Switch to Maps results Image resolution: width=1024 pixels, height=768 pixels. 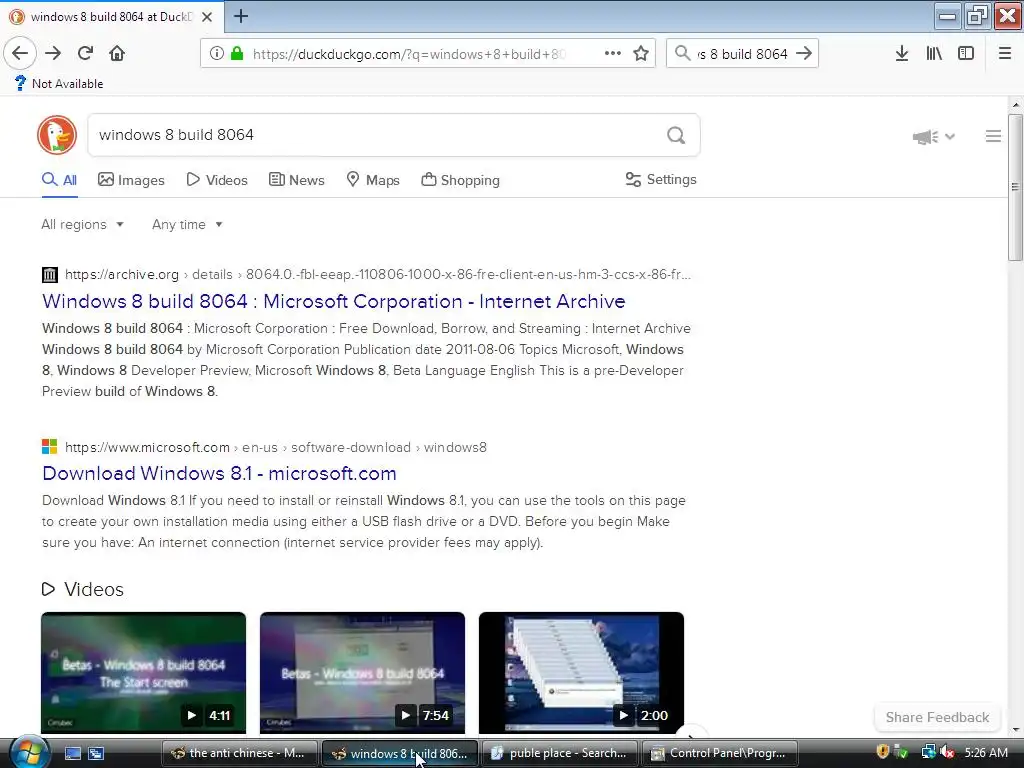pyautogui.click(x=373, y=180)
